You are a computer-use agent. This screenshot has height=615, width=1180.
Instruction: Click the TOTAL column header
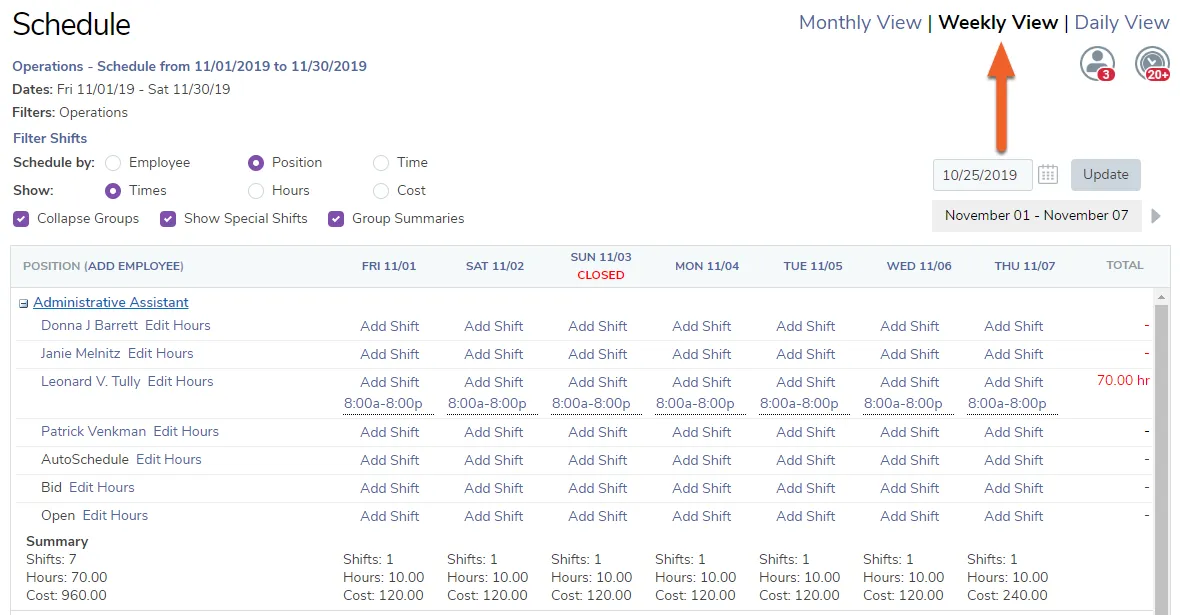(x=1124, y=266)
